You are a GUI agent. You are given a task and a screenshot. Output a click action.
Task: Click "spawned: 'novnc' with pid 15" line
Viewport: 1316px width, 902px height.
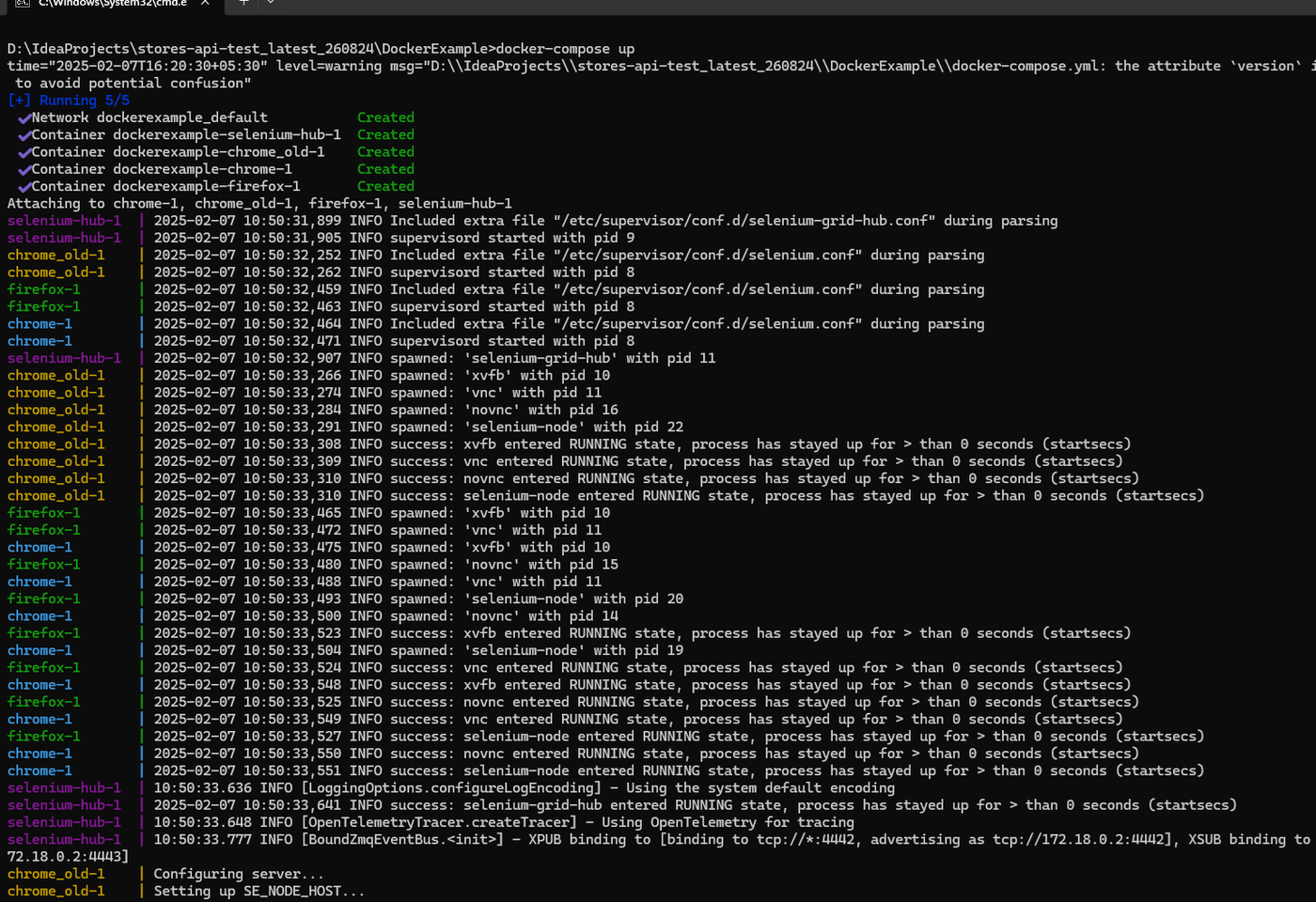pyautogui.click(x=505, y=565)
